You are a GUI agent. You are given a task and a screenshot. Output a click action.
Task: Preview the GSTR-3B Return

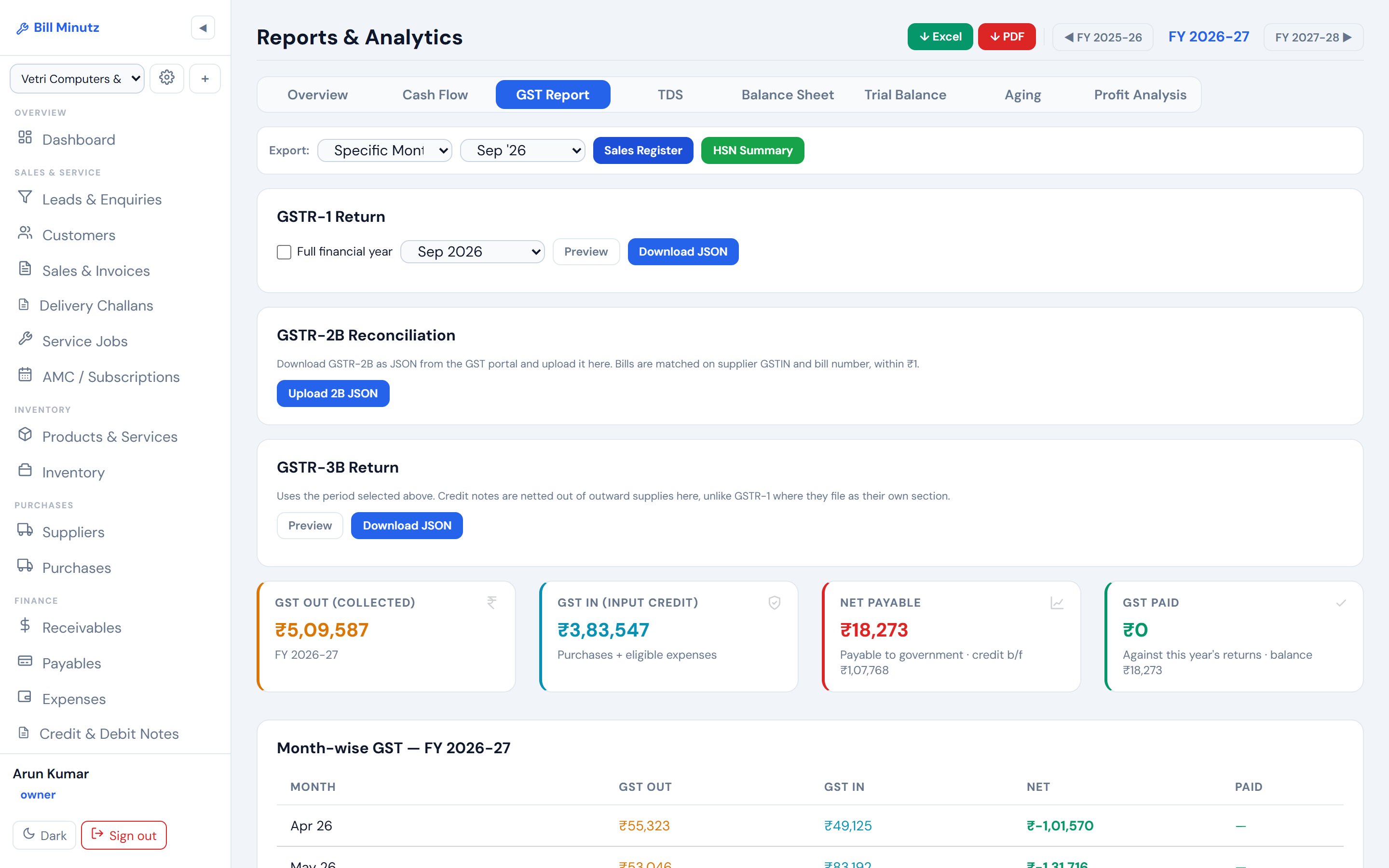[x=310, y=525]
